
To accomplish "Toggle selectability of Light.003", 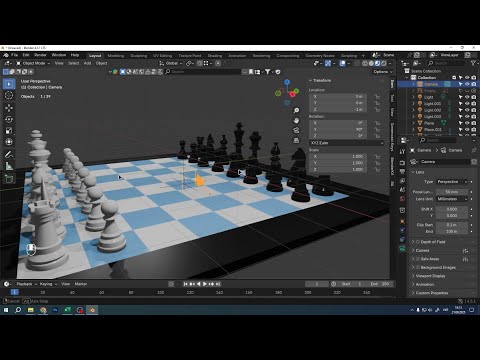I will click(461, 117).
